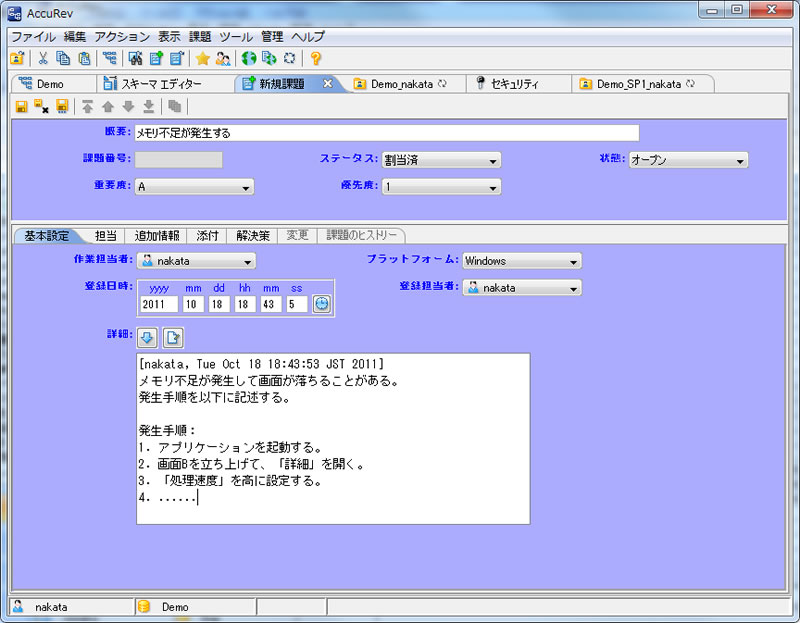Go to next issue down arrow

point(128,106)
